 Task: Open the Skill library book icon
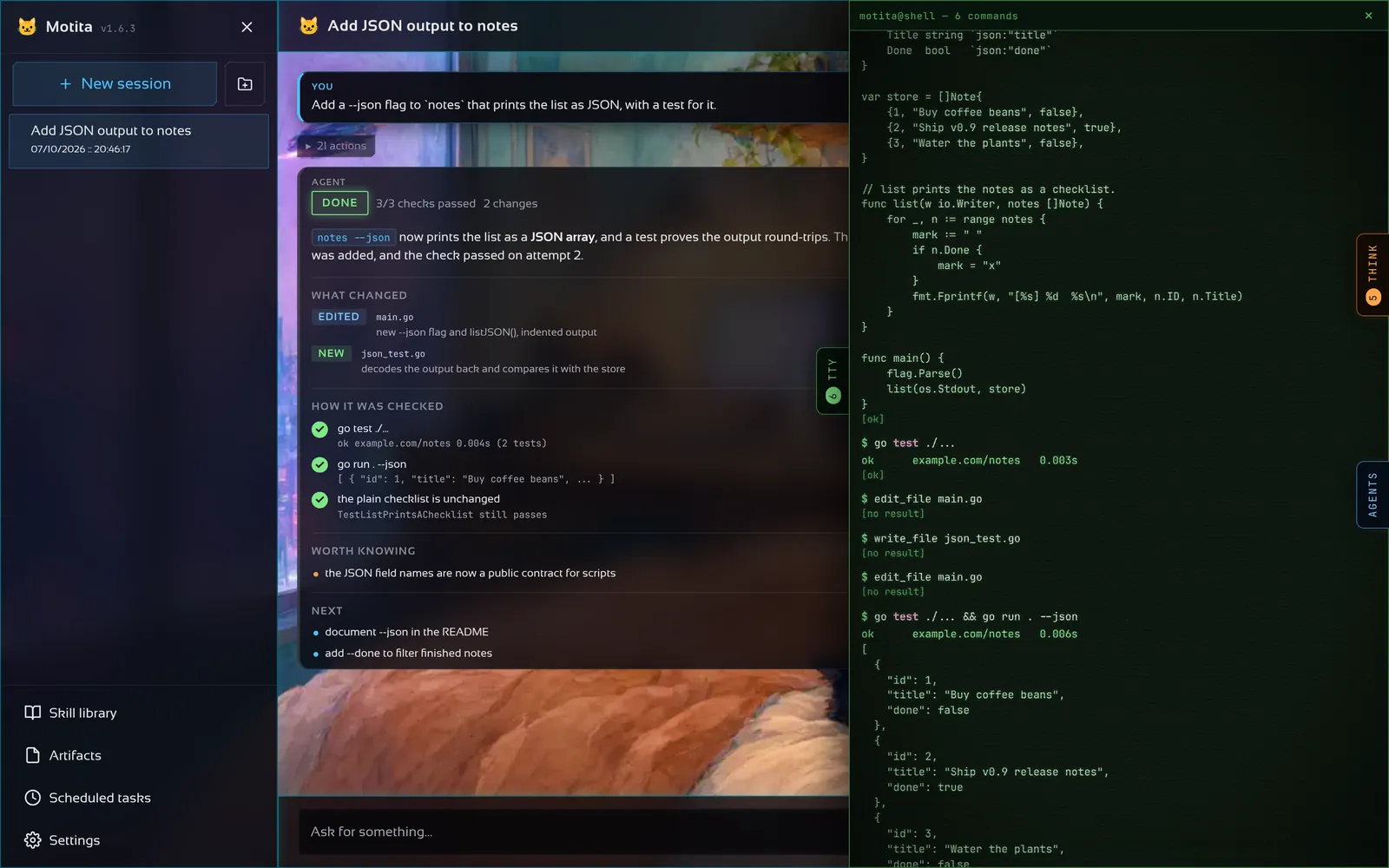(33, 713)
